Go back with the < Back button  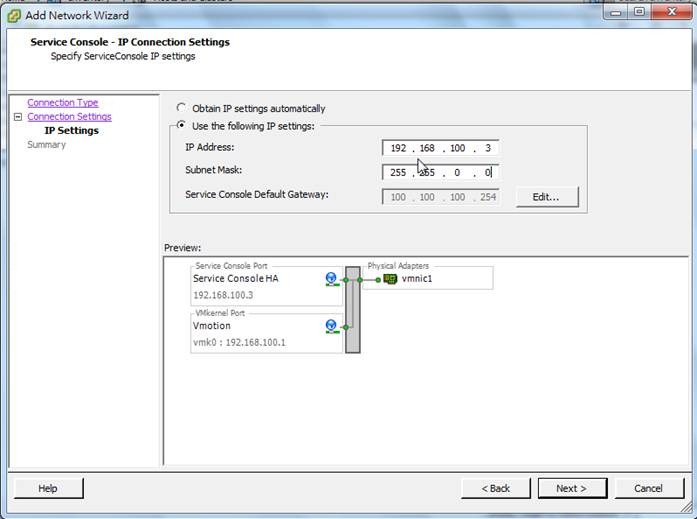click(496, 488)
